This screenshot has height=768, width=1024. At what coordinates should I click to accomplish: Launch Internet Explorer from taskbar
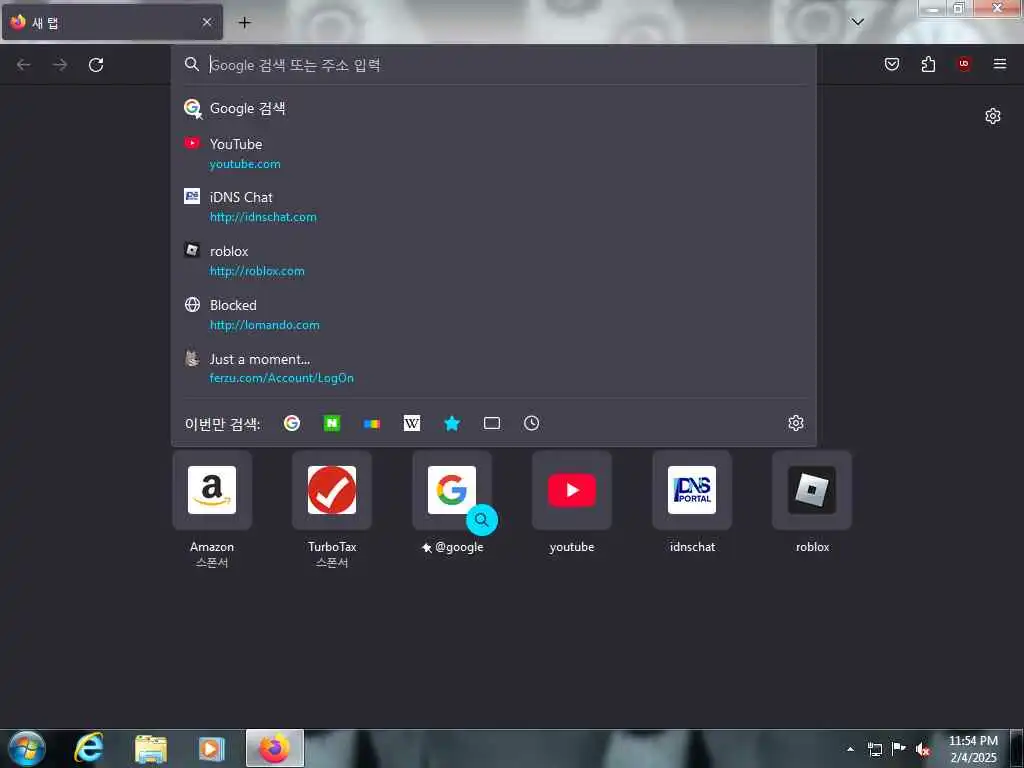[88, 748]
